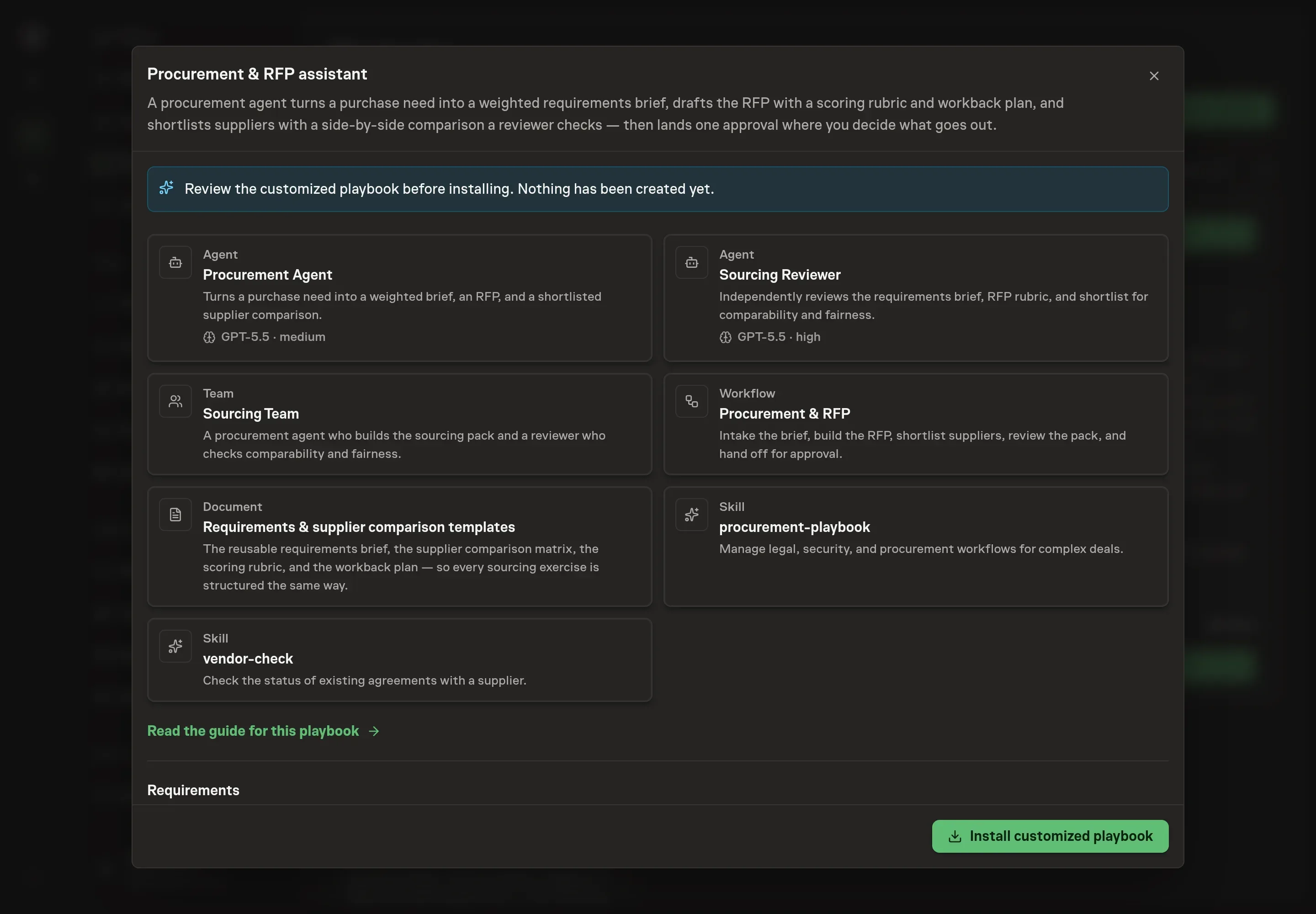
Task: Click 'Check the status of existing agreements' description
Action: 364,681
